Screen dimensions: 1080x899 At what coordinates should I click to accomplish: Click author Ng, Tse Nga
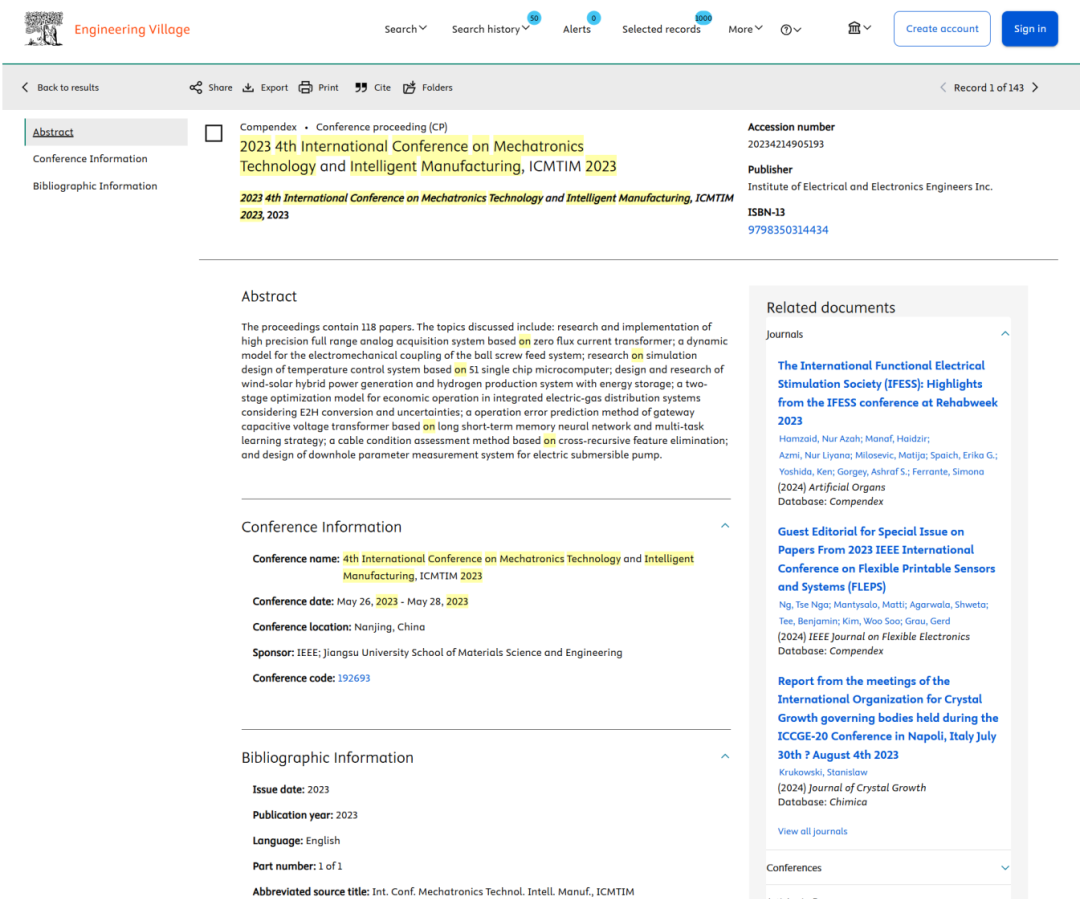pos(804,605)
